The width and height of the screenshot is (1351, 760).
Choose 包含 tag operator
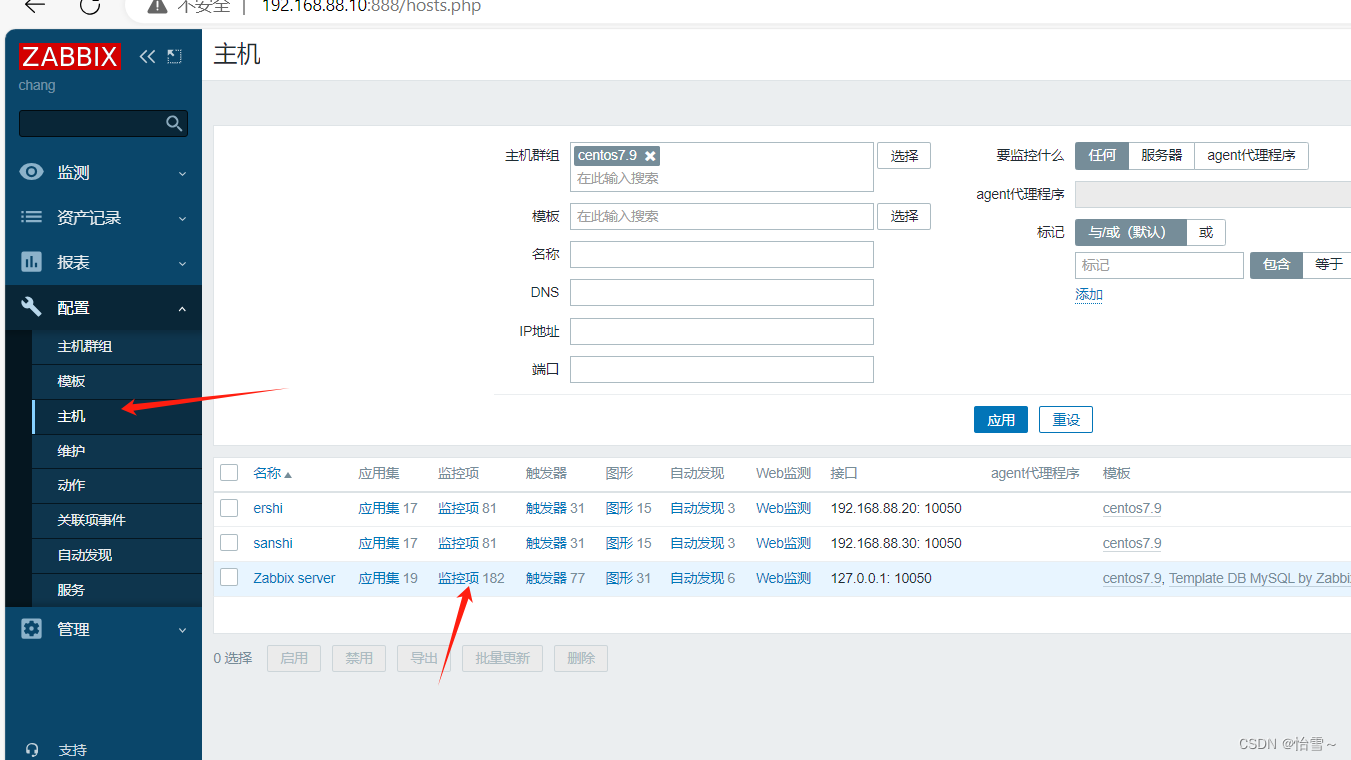(1276, 265)
